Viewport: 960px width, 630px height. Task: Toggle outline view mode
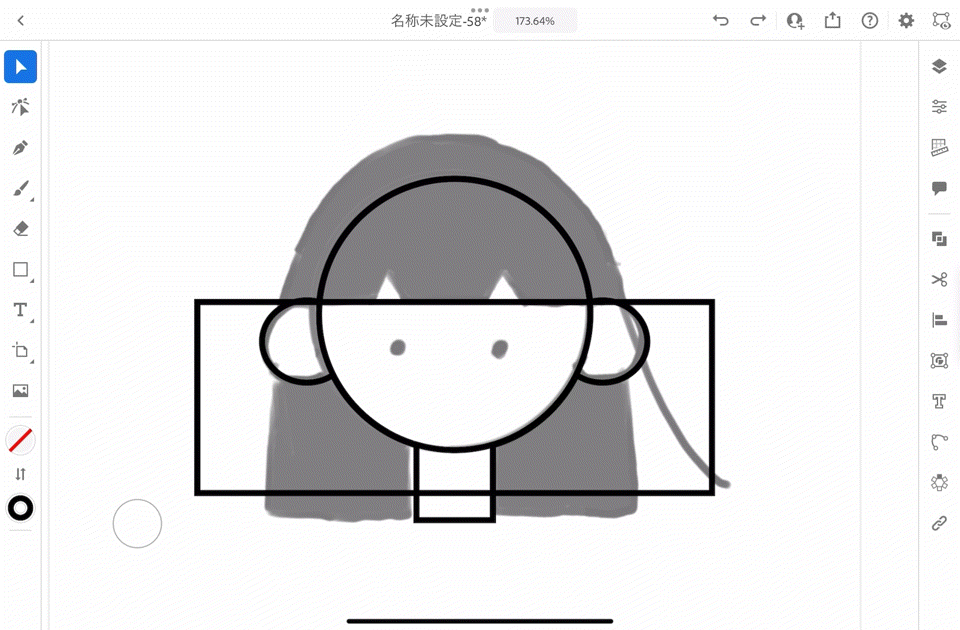(x=941, y=21)
